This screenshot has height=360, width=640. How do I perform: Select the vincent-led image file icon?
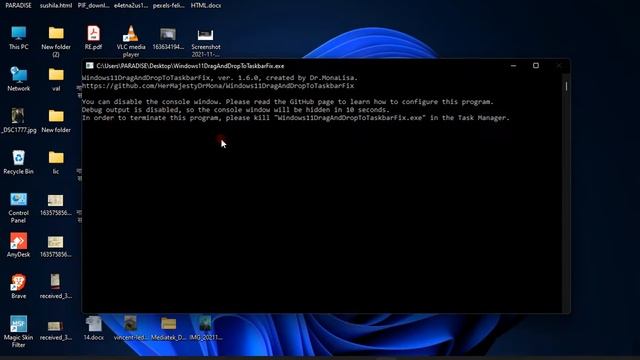coord(131,328)
